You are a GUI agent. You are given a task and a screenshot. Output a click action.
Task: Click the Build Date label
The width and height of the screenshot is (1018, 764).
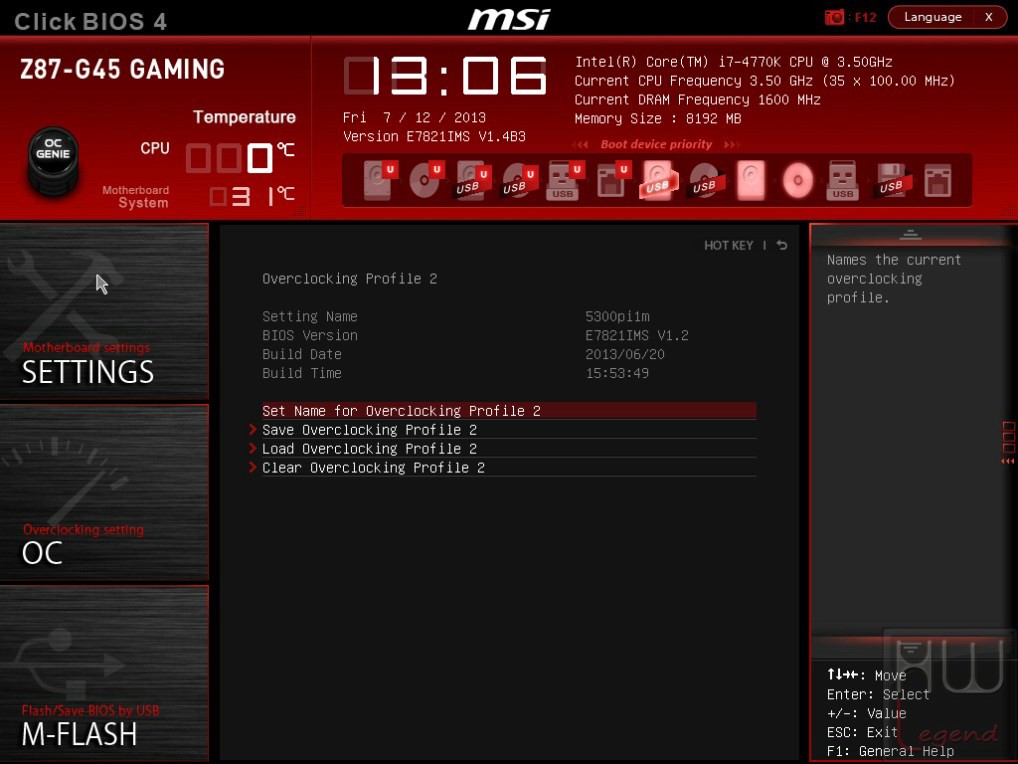[x=302, y=354]
